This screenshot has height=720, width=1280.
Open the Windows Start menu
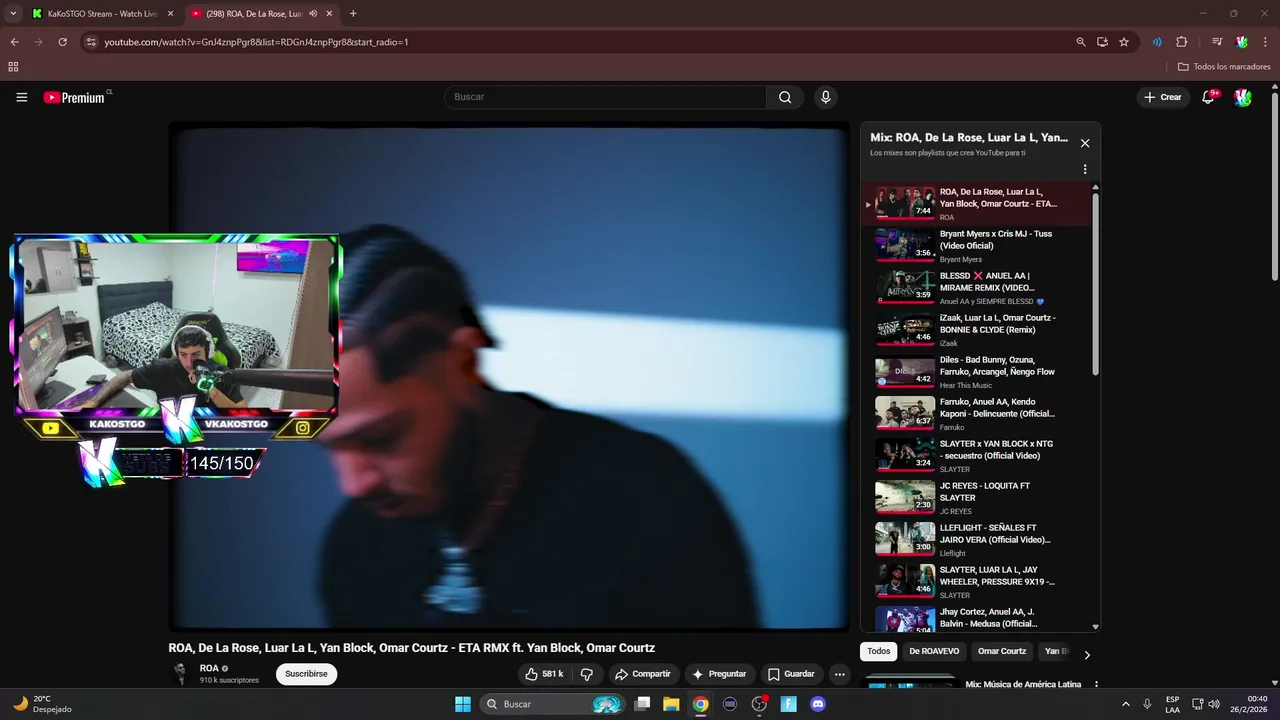[x=463, y=704]
